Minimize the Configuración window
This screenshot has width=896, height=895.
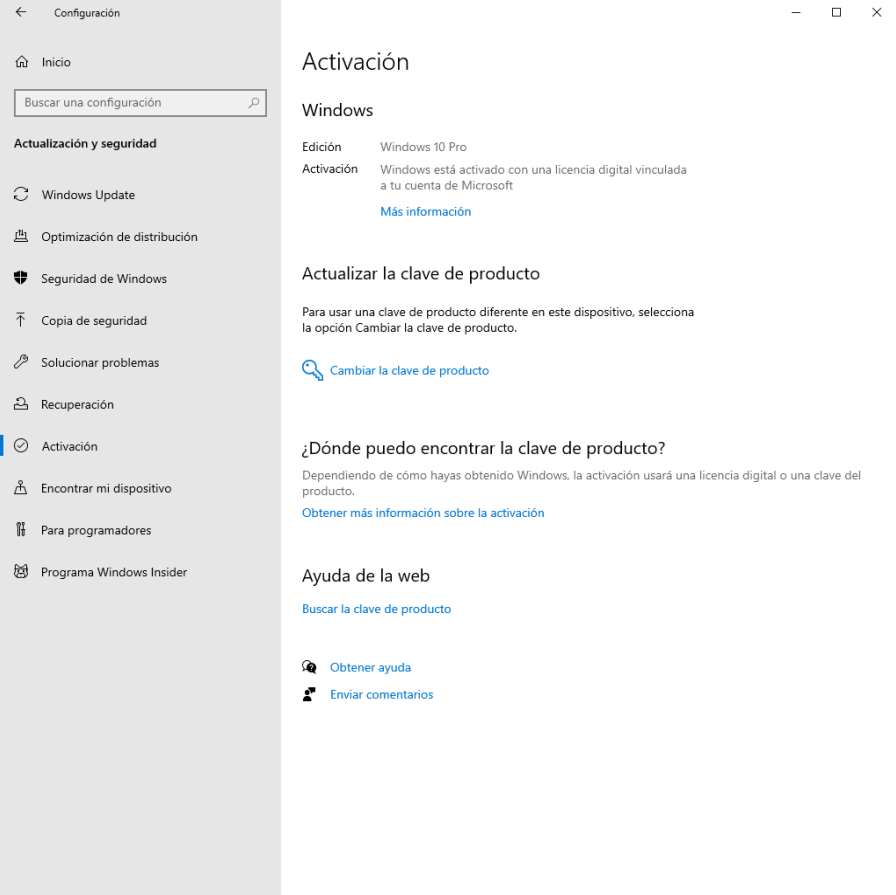pyautogui.click(x=796, y=12)
